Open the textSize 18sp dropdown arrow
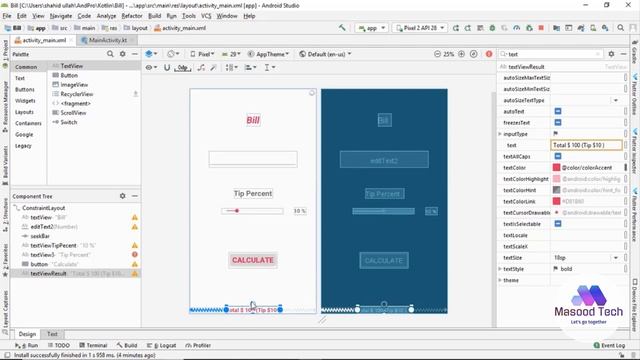Viewport: 640px width, 360px height. (x=616, y=258)
